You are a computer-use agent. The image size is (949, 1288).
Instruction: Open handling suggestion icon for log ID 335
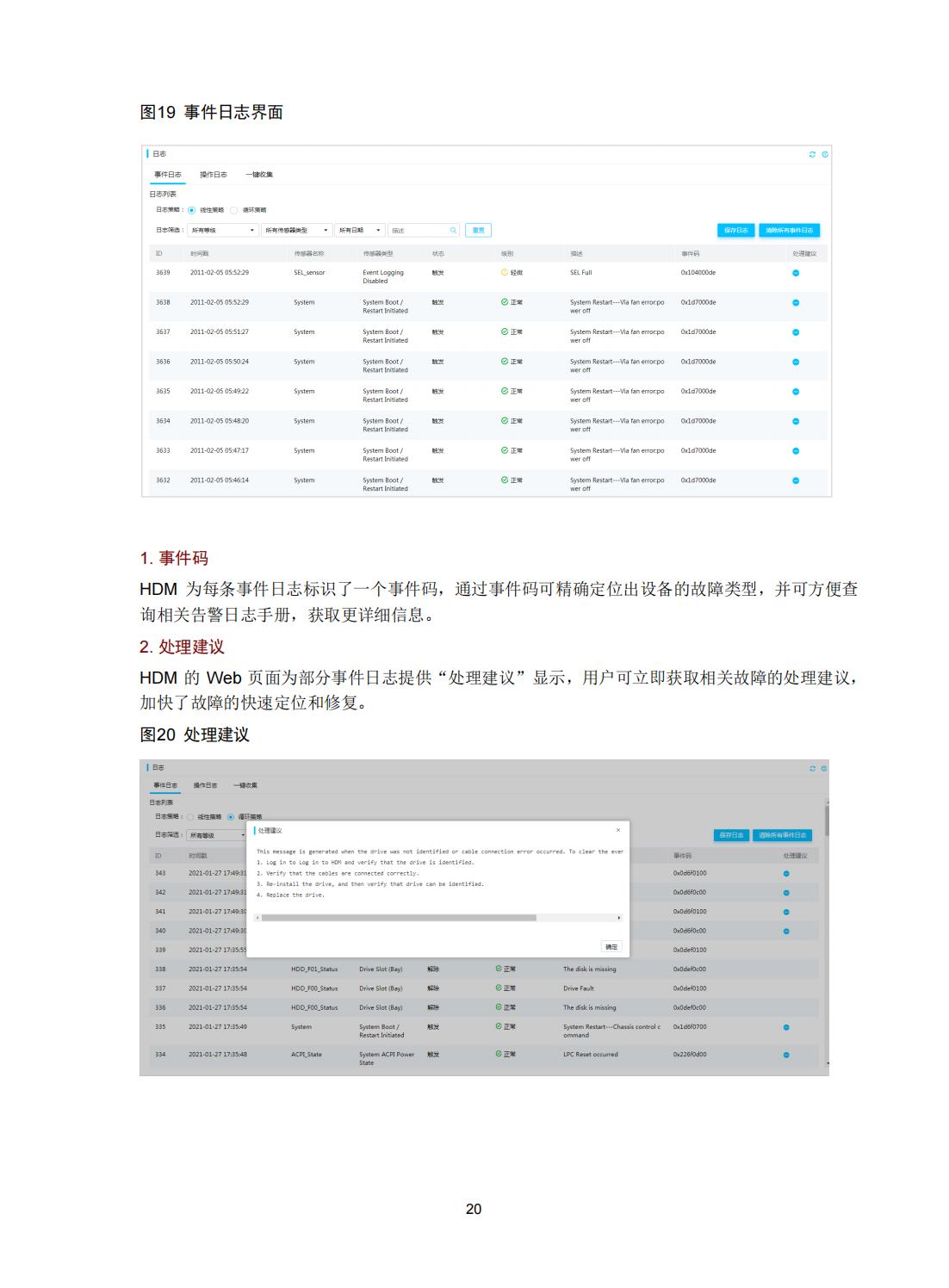786,1027
